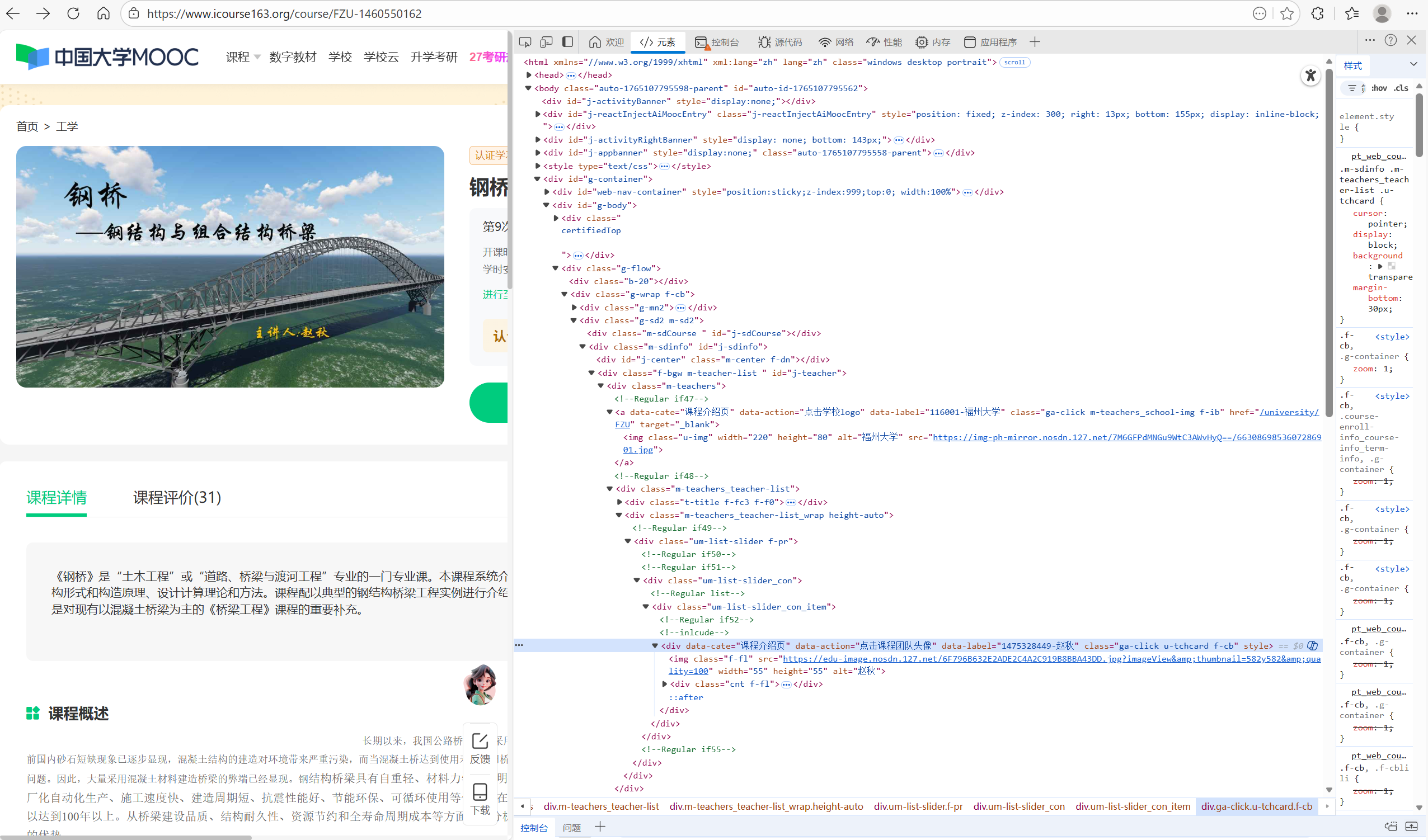Expand the cnt f-fl div node
Screen dimensions: 1428x840
[x=665, y=684]
